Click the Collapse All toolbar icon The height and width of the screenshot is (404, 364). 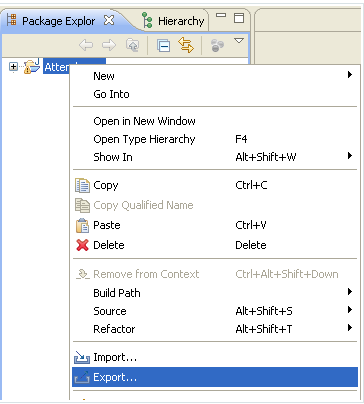tap(163, 46)
